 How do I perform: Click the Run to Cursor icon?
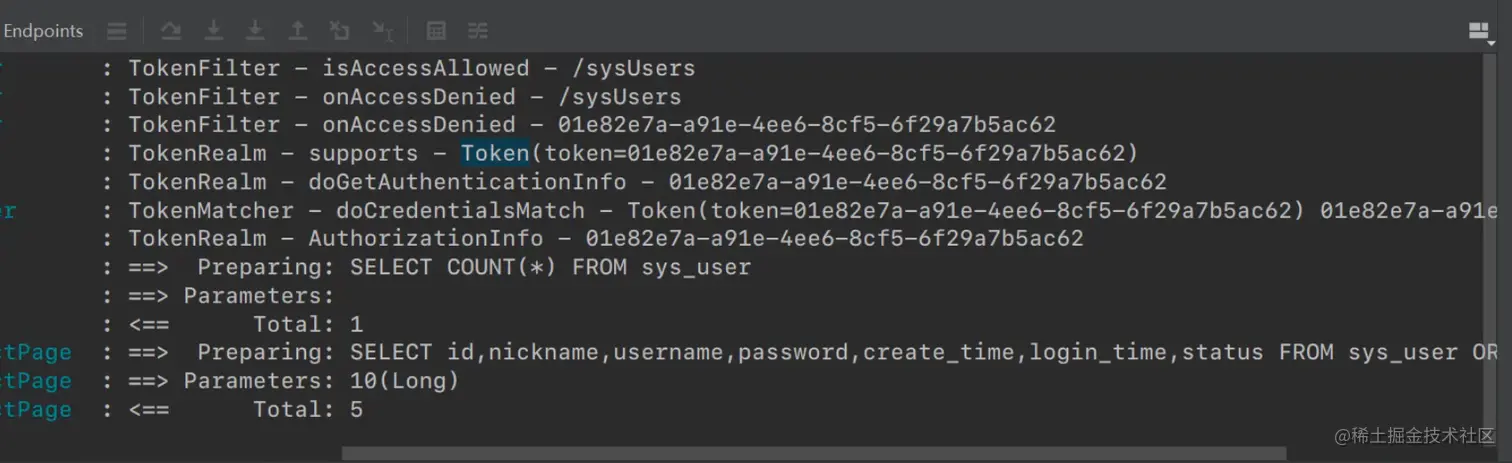point(382,31)
